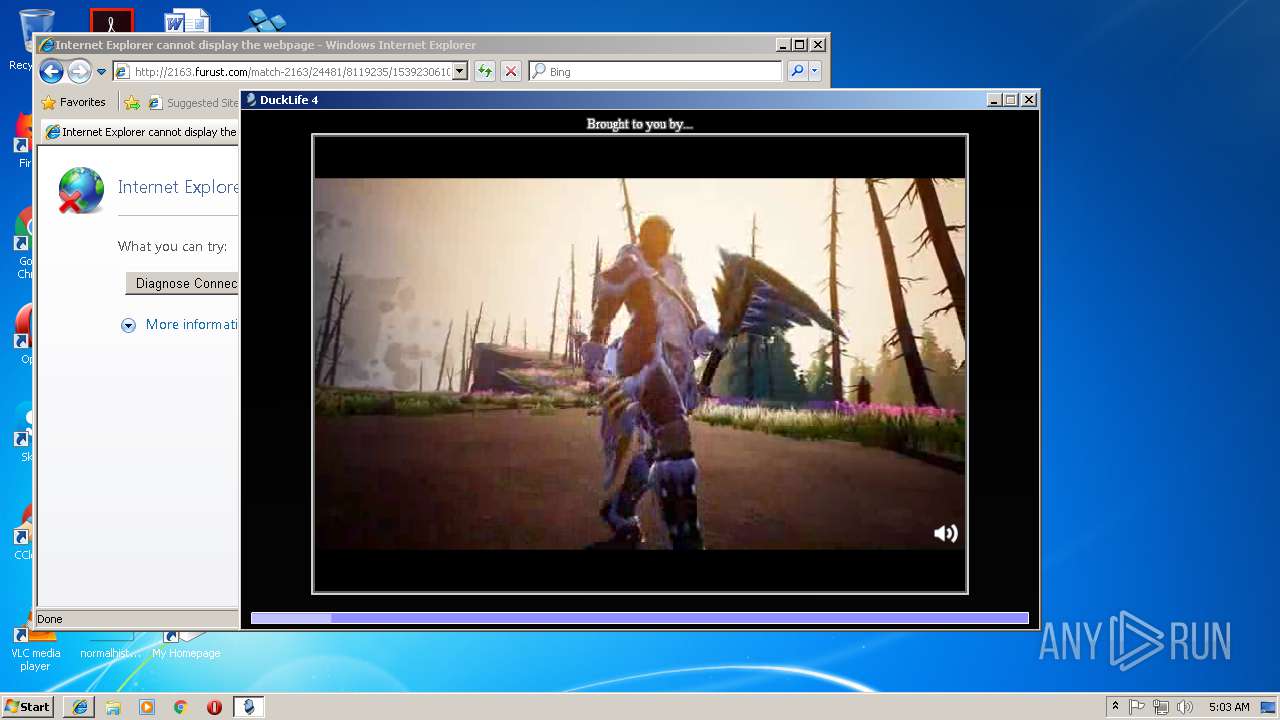This screenshot has height=720, width=1280.
Task: Open Suggested Sites link
Action: [193, 102]
